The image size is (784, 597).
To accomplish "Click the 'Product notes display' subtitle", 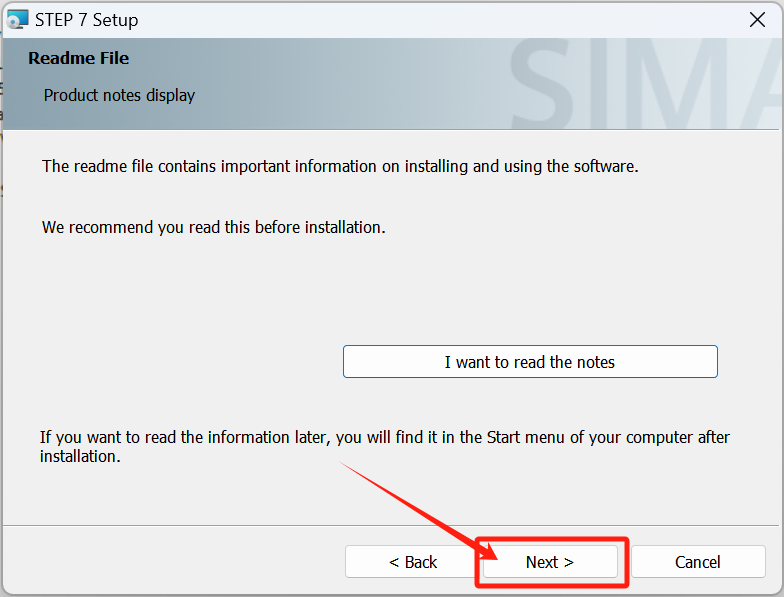I will 119,95.
